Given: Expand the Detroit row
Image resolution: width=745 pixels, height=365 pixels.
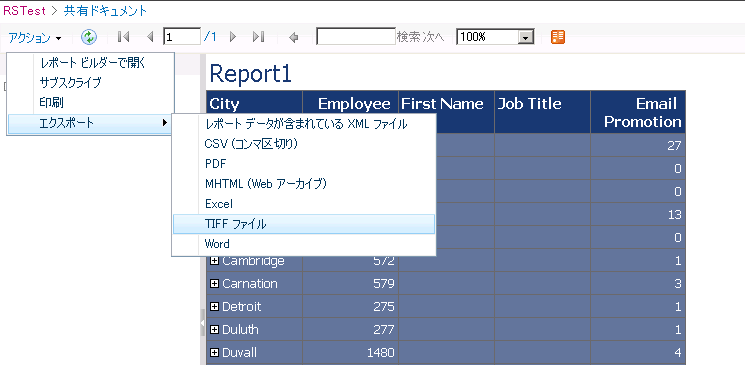Looking at the screenshot, I should 214,307.
